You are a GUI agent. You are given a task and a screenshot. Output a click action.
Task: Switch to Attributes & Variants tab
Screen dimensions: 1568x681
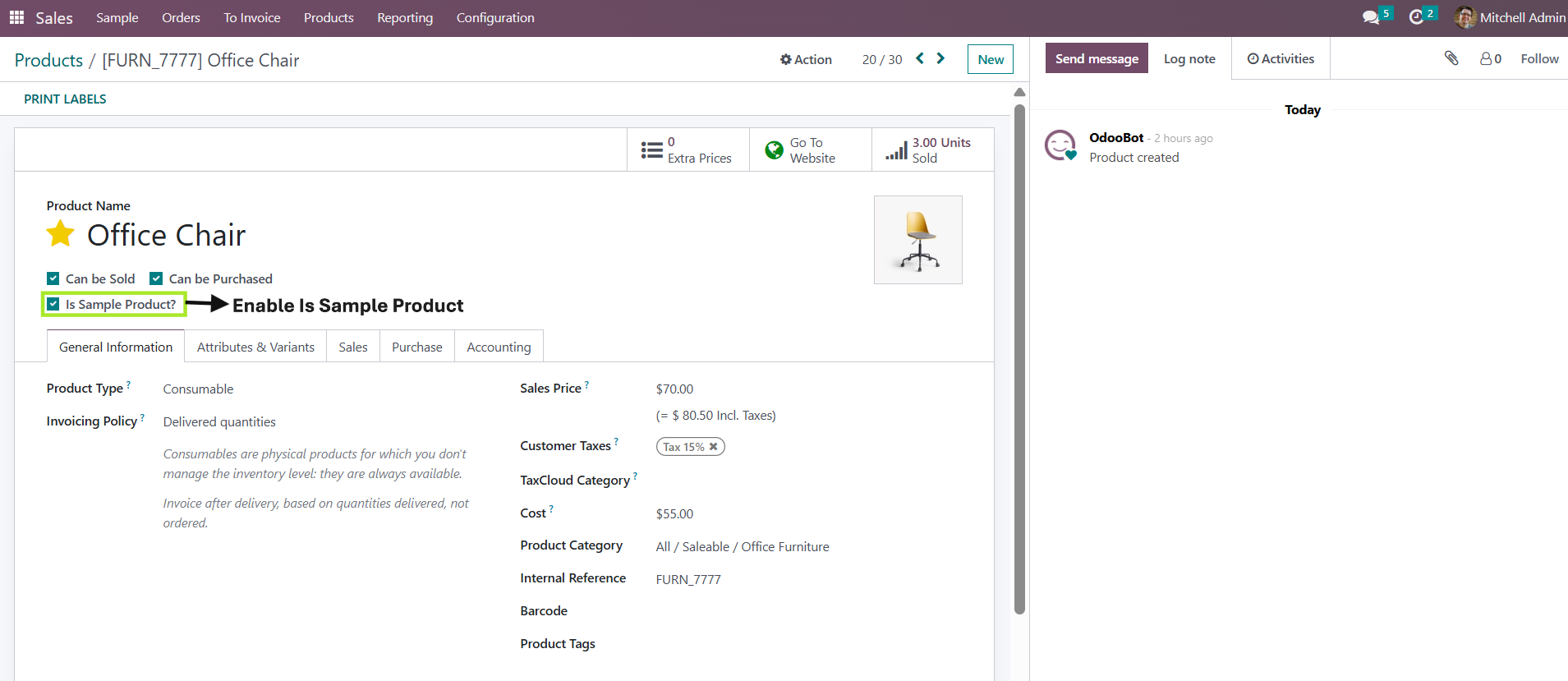coord(255,347)
